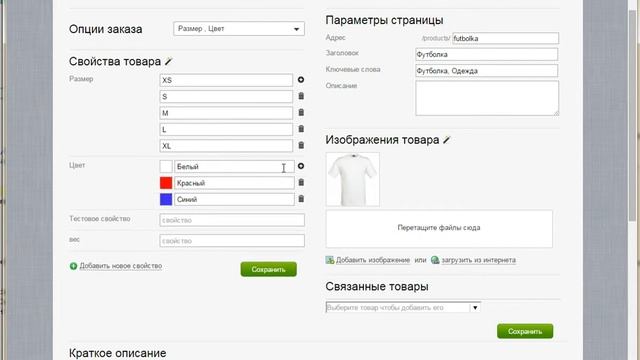This screenshot has height=360, width=640.
Task: Click the image icon beside Добавить изображение
Action: click(x=330, y=260)
